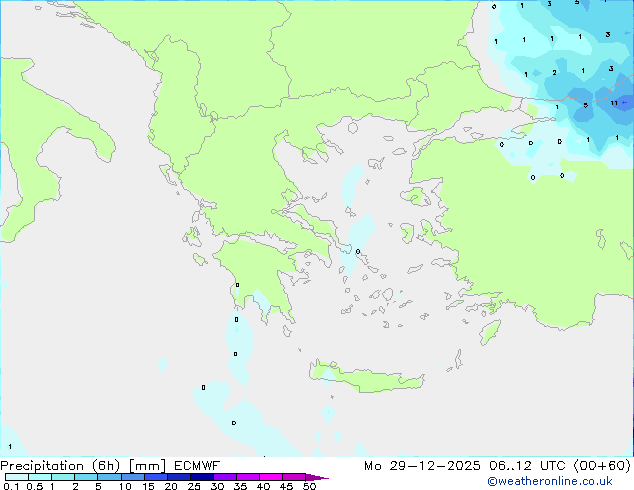Select the 5–10 mm legend swatch
The image size is (634, 490).
coord(109,477)
